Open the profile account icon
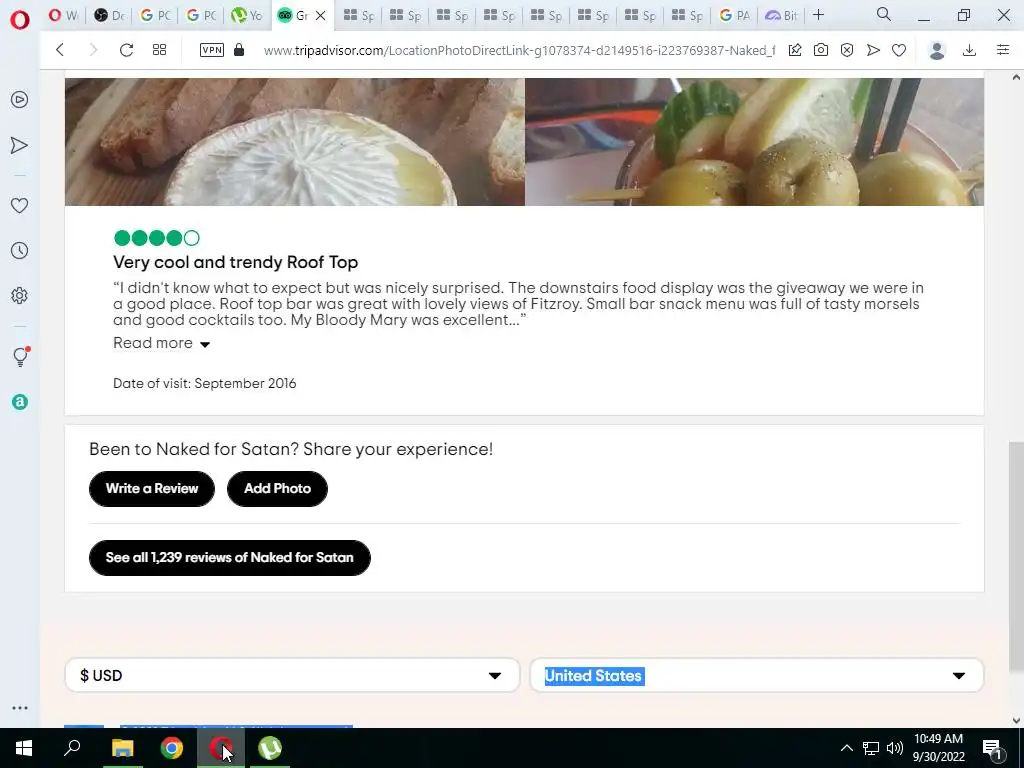This screenshot has height=768, width=1024. (937, 50)
